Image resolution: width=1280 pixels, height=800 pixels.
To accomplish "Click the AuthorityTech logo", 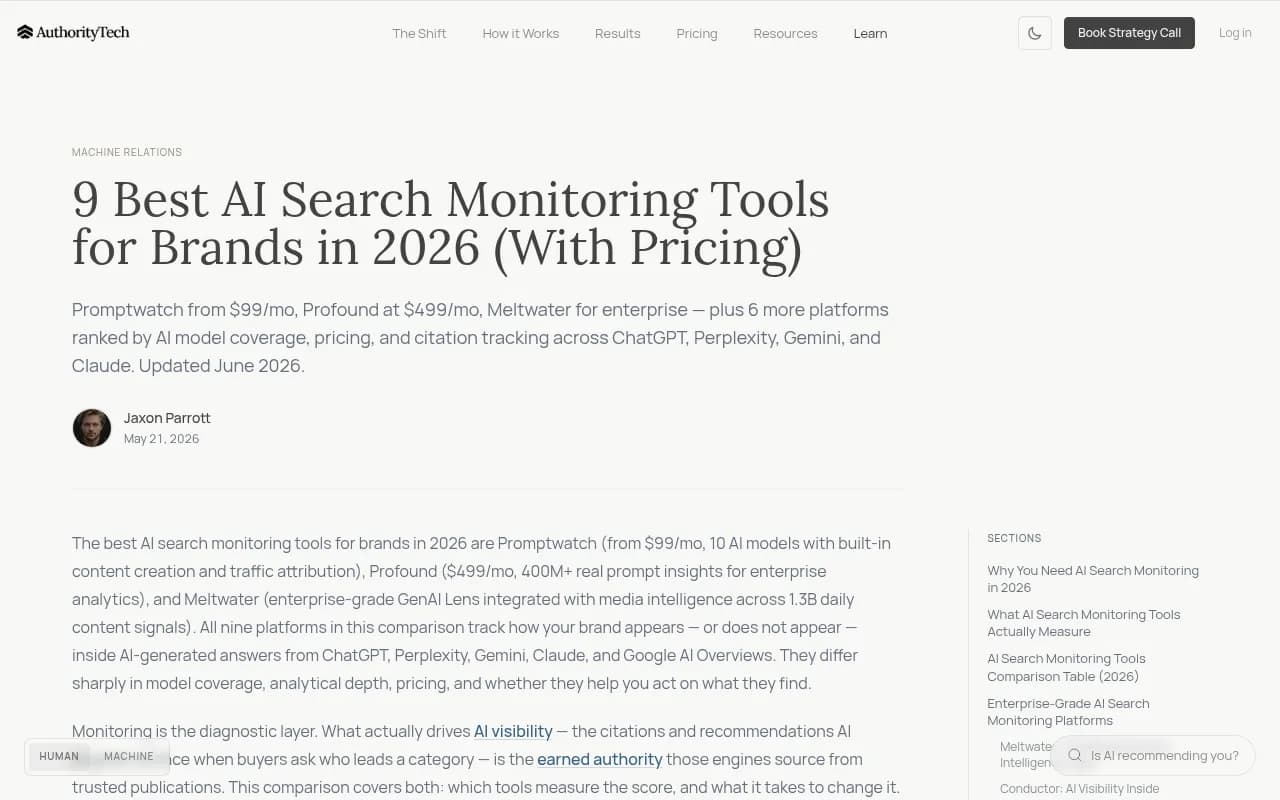I will pos(73,32).
